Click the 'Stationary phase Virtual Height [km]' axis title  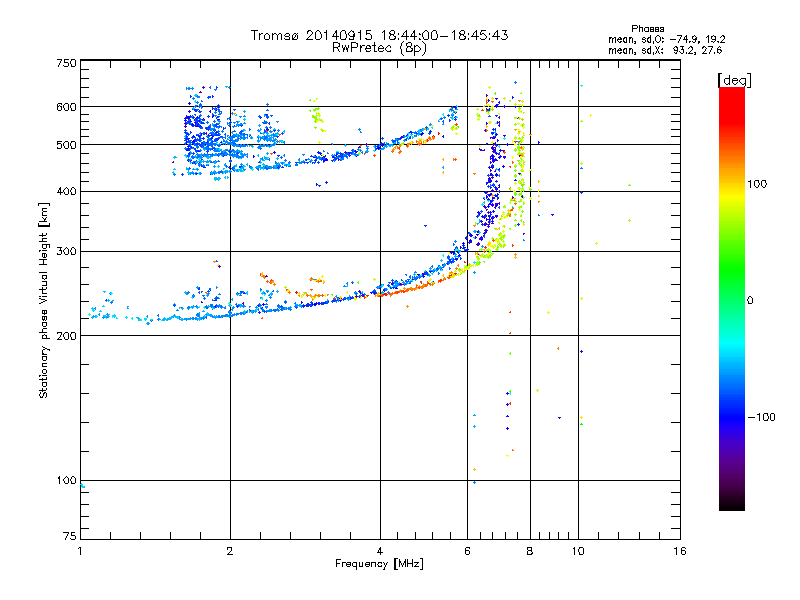tap(43, 300)
